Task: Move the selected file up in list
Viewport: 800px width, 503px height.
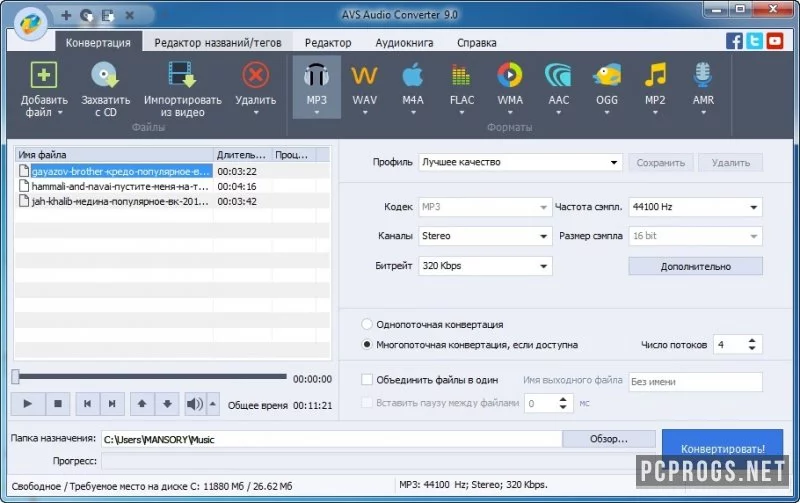Action: [x=142, y=404]
